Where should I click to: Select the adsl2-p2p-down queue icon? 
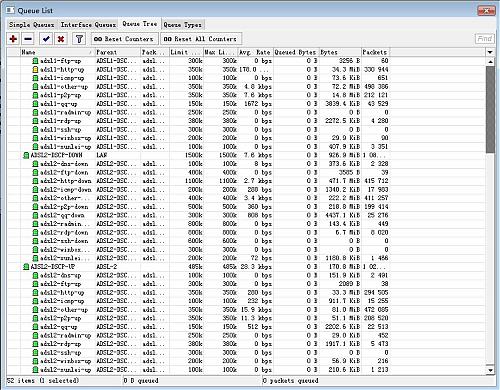coord(35,207)
